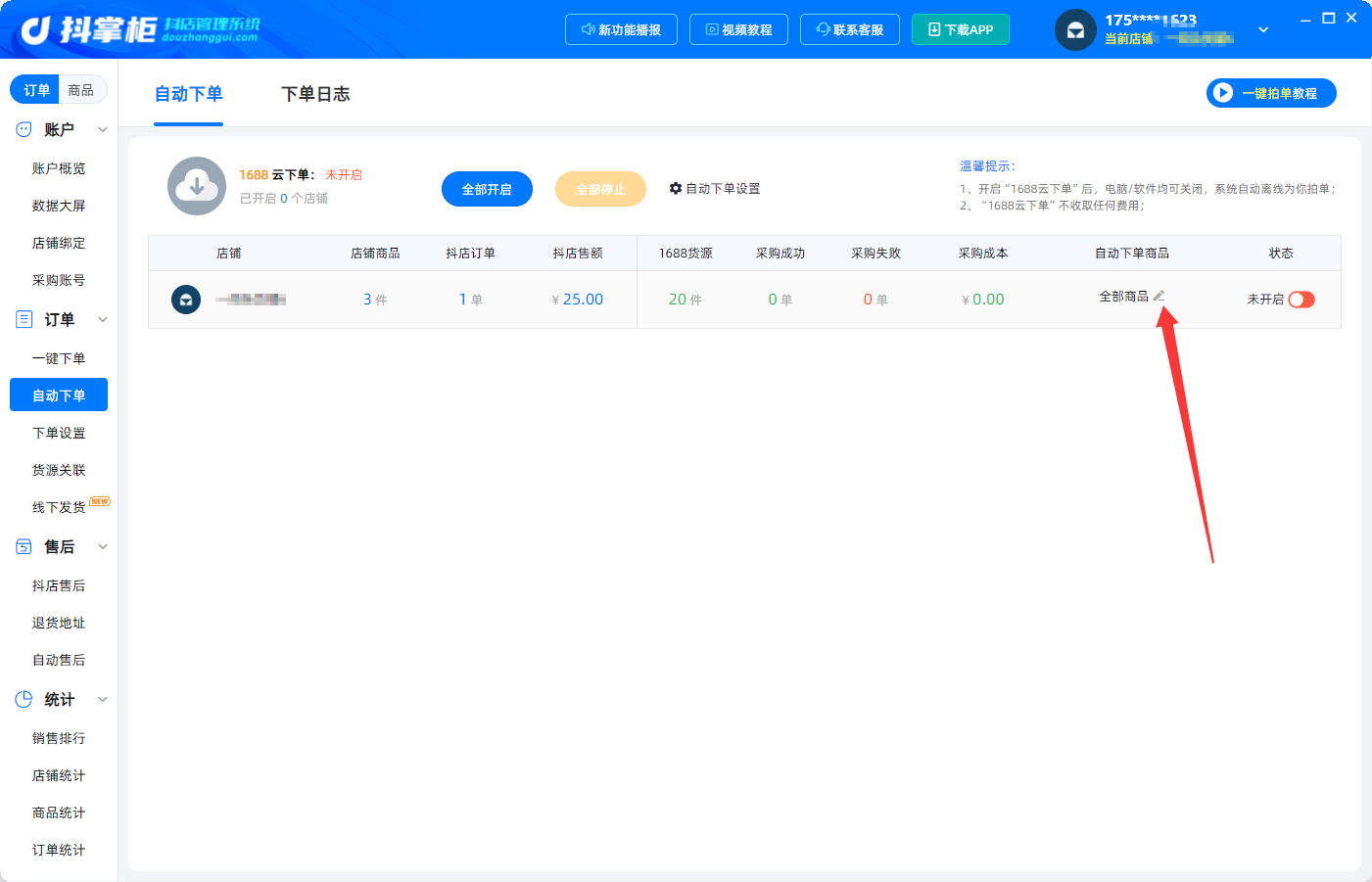Switch to 订单 mode in sidebar toggle
The image size is (1372, 882).
pyautogui.click(x=36, y=90)
